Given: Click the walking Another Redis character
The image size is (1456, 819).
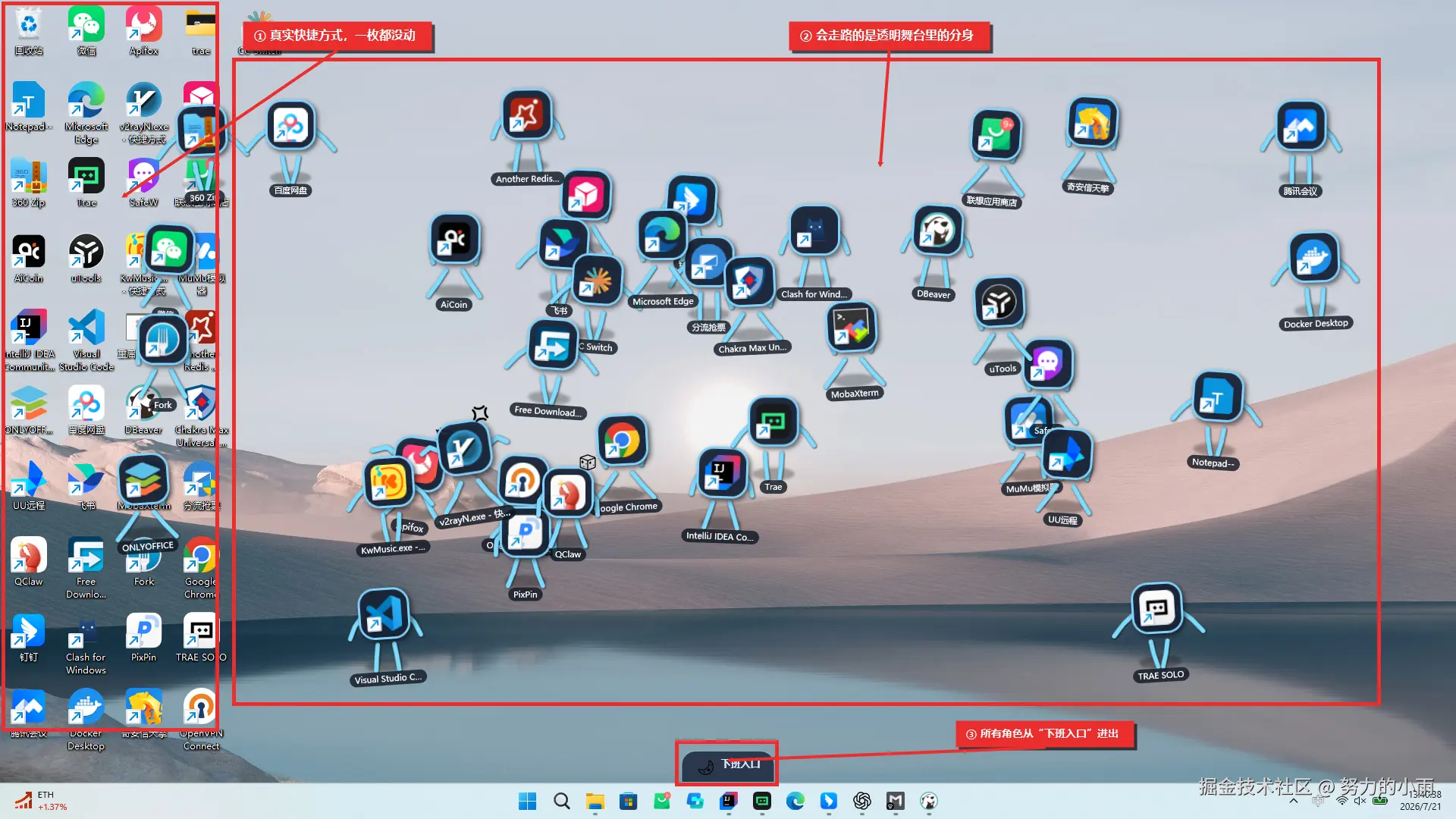Looking at the screenshot, I should click(x=526, y=116).
